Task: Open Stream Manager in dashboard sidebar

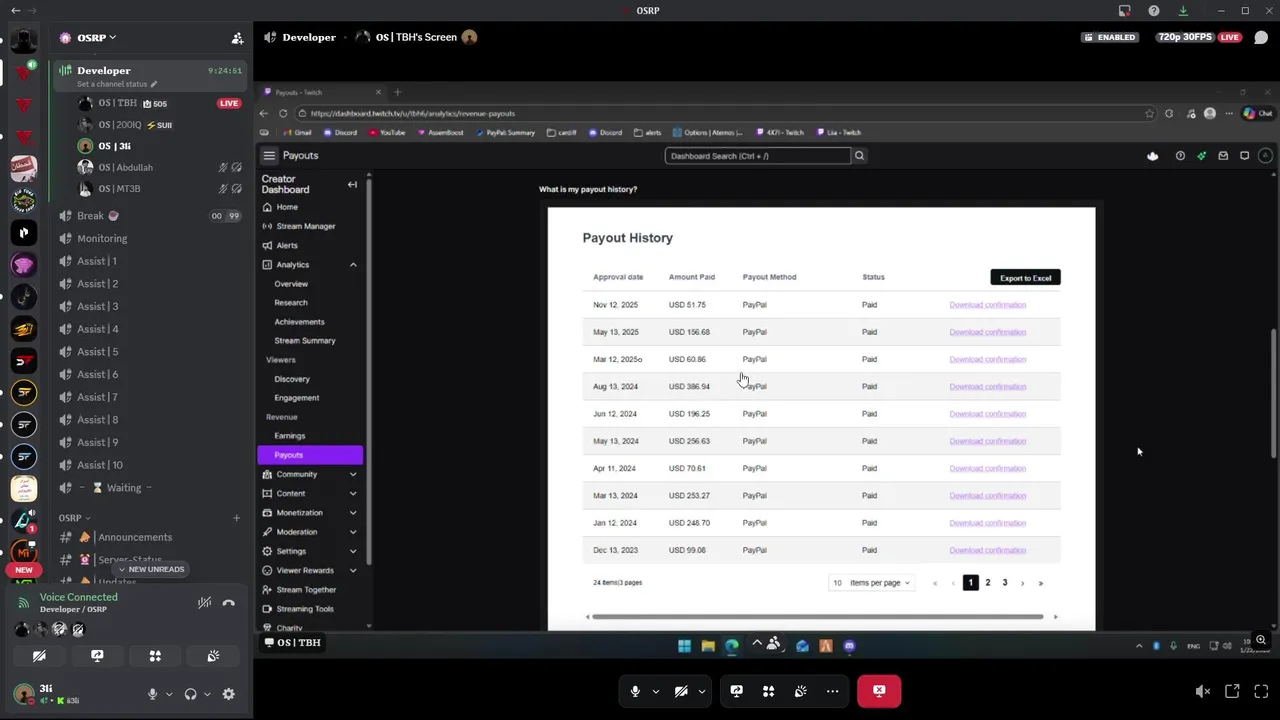Action: coord(310,226)
